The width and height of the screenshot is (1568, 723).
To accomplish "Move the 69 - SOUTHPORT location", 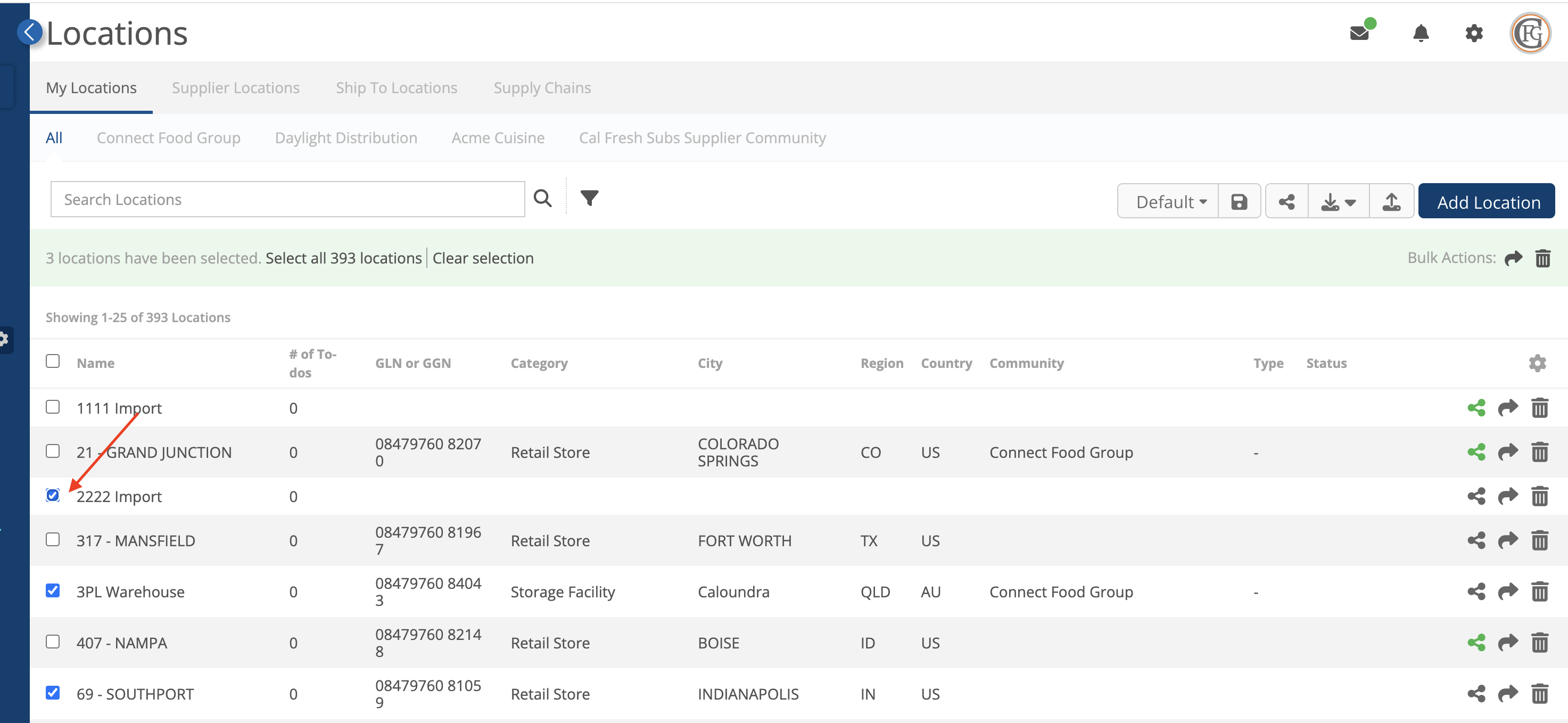I will pos(1508,694).
